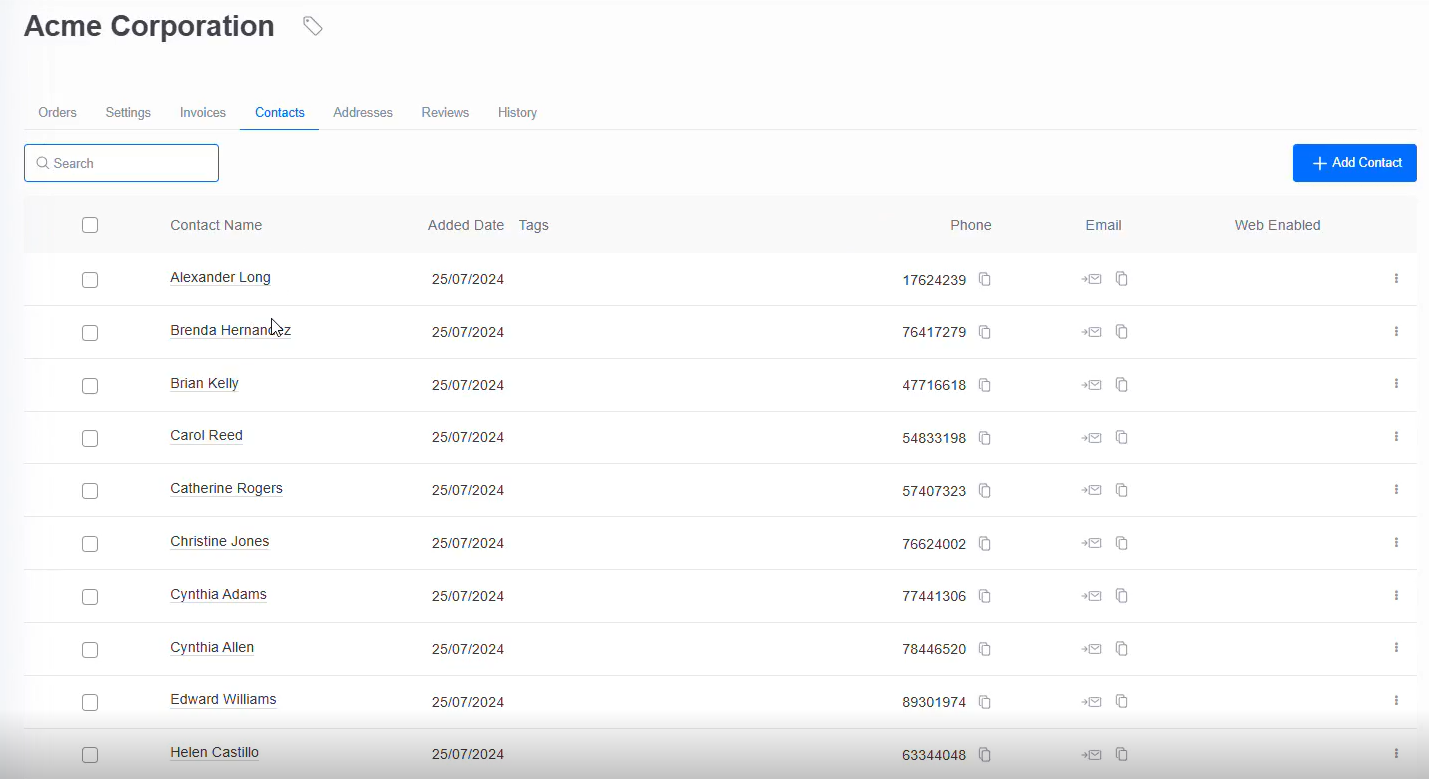Copy Helen Castillo's phone number

tap(985, 755)
